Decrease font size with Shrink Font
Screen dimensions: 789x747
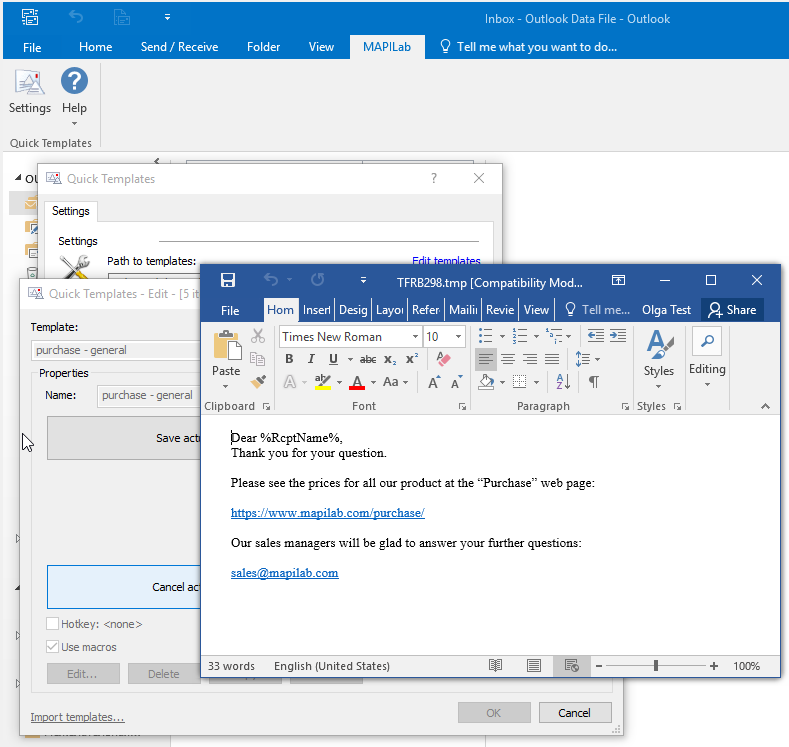(456, 382)
